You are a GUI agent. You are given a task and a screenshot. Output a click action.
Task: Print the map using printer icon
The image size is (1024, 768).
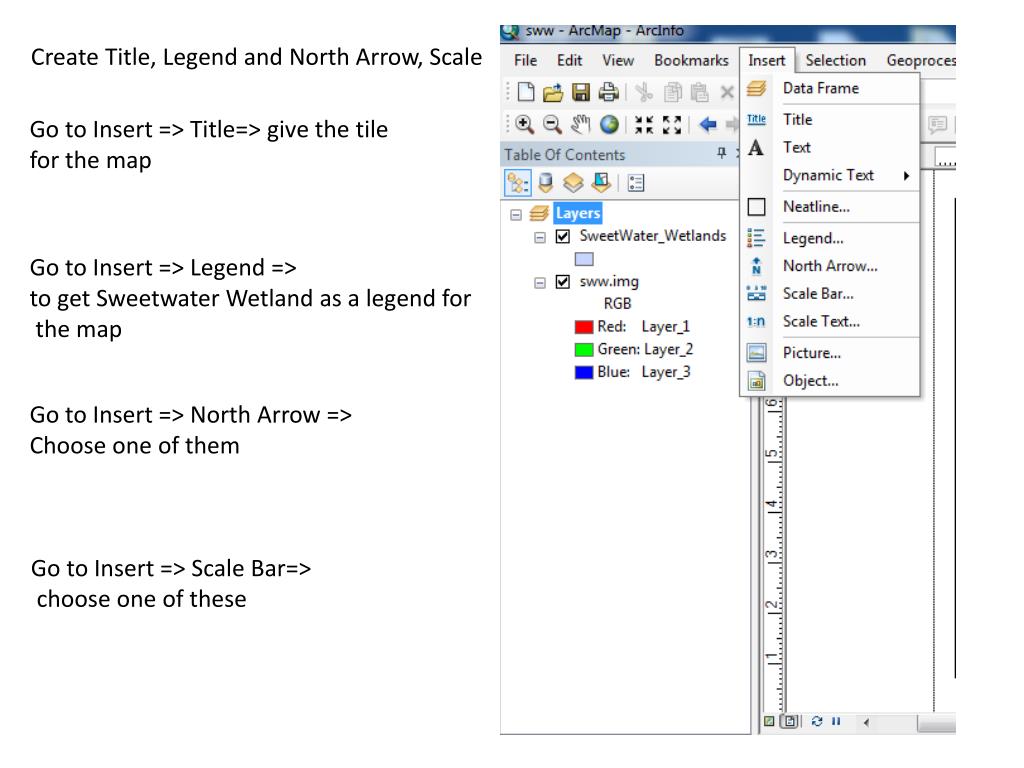tap(608, 92)
